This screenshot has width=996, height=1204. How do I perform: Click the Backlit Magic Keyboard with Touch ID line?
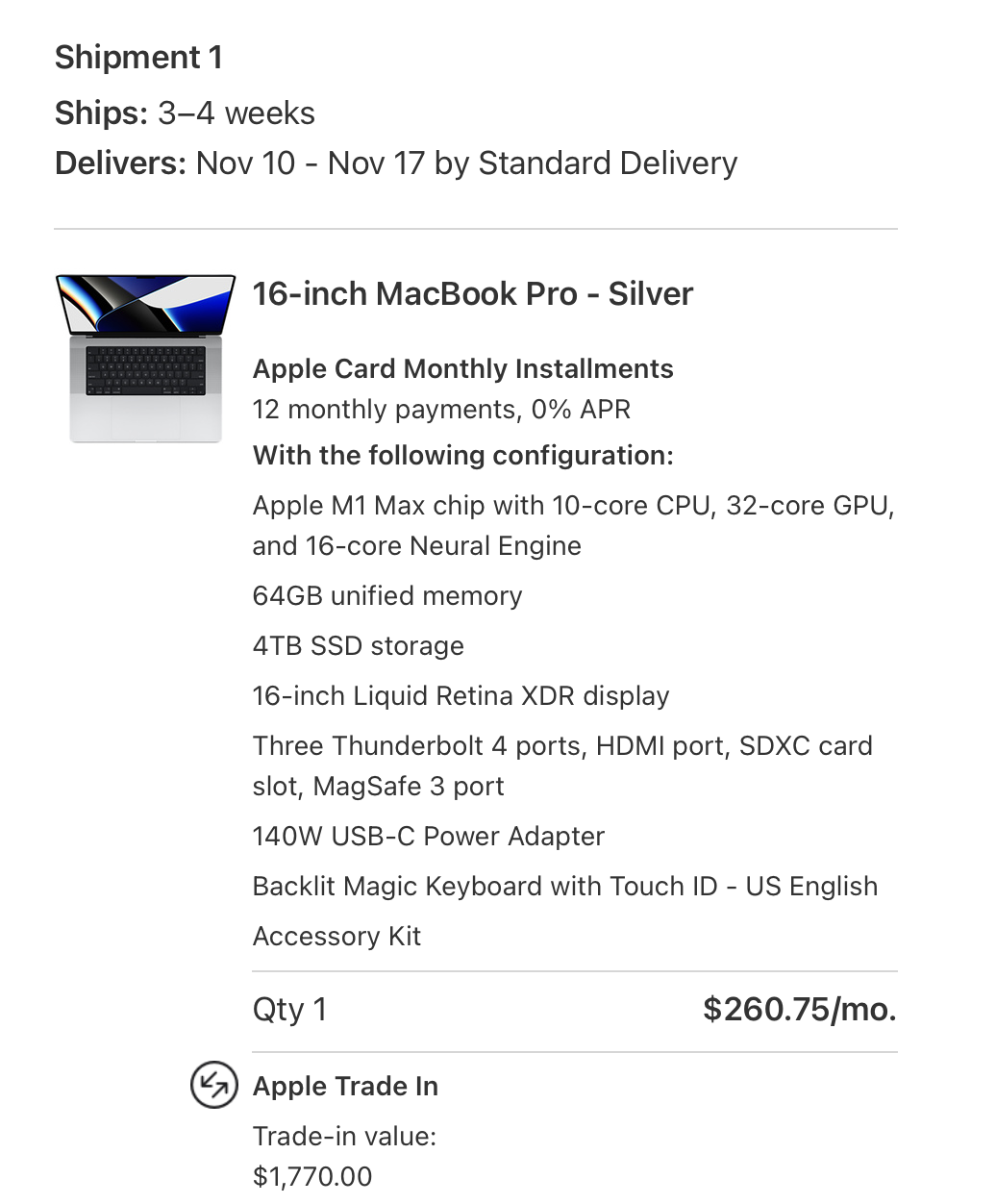point(564,887)
